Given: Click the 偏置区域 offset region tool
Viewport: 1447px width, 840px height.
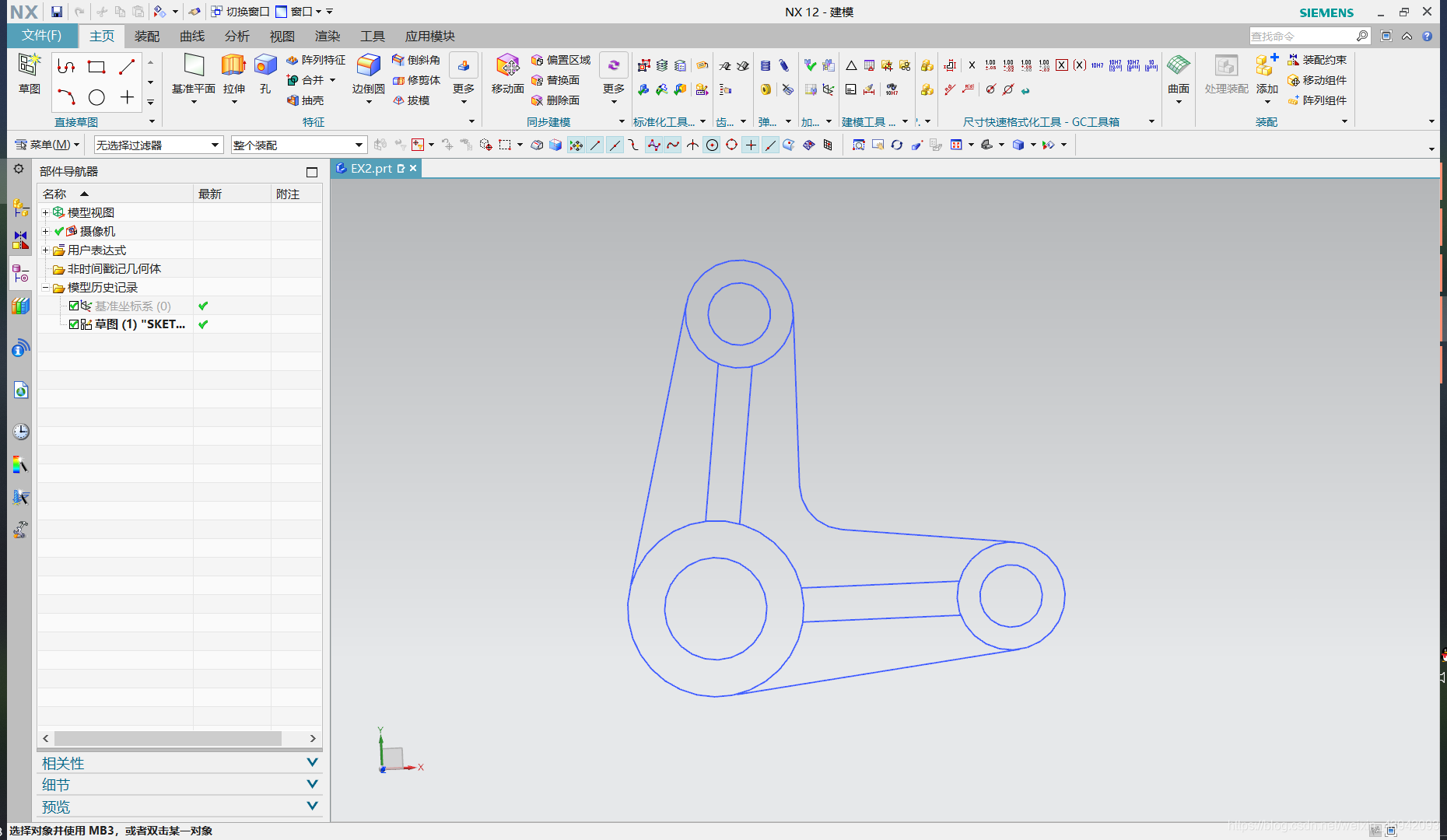Looking at the screenshot, I should click(561, 60).
